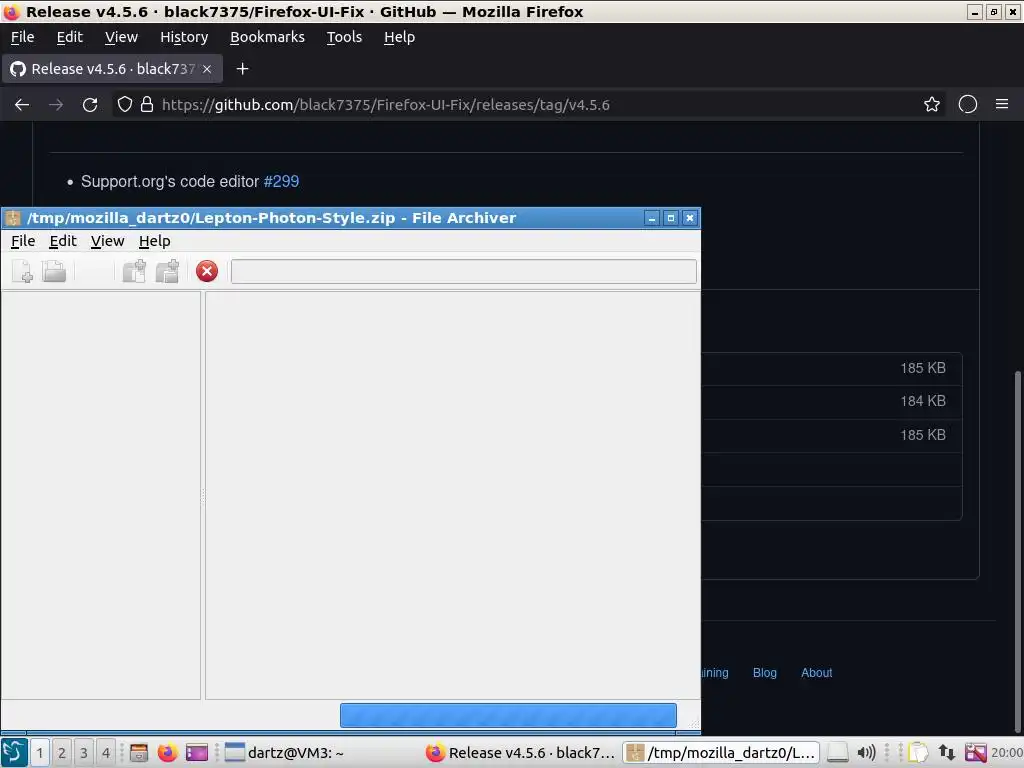Stop the operation with the red X icon
This screenshot has height=768, width=1024.
pos(207,271)
